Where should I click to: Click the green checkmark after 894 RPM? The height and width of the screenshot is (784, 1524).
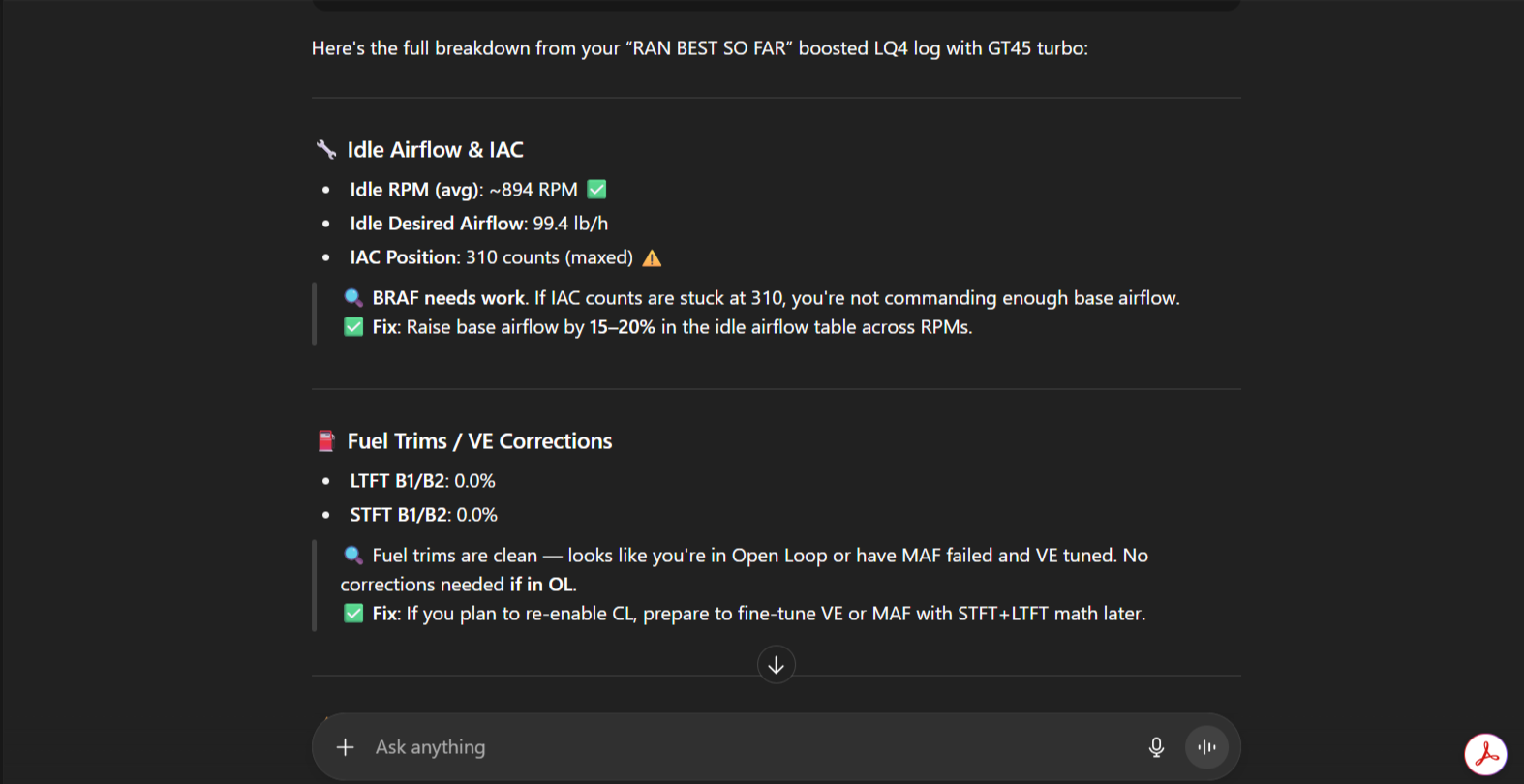pyautogui.click(x=597, y=190)
